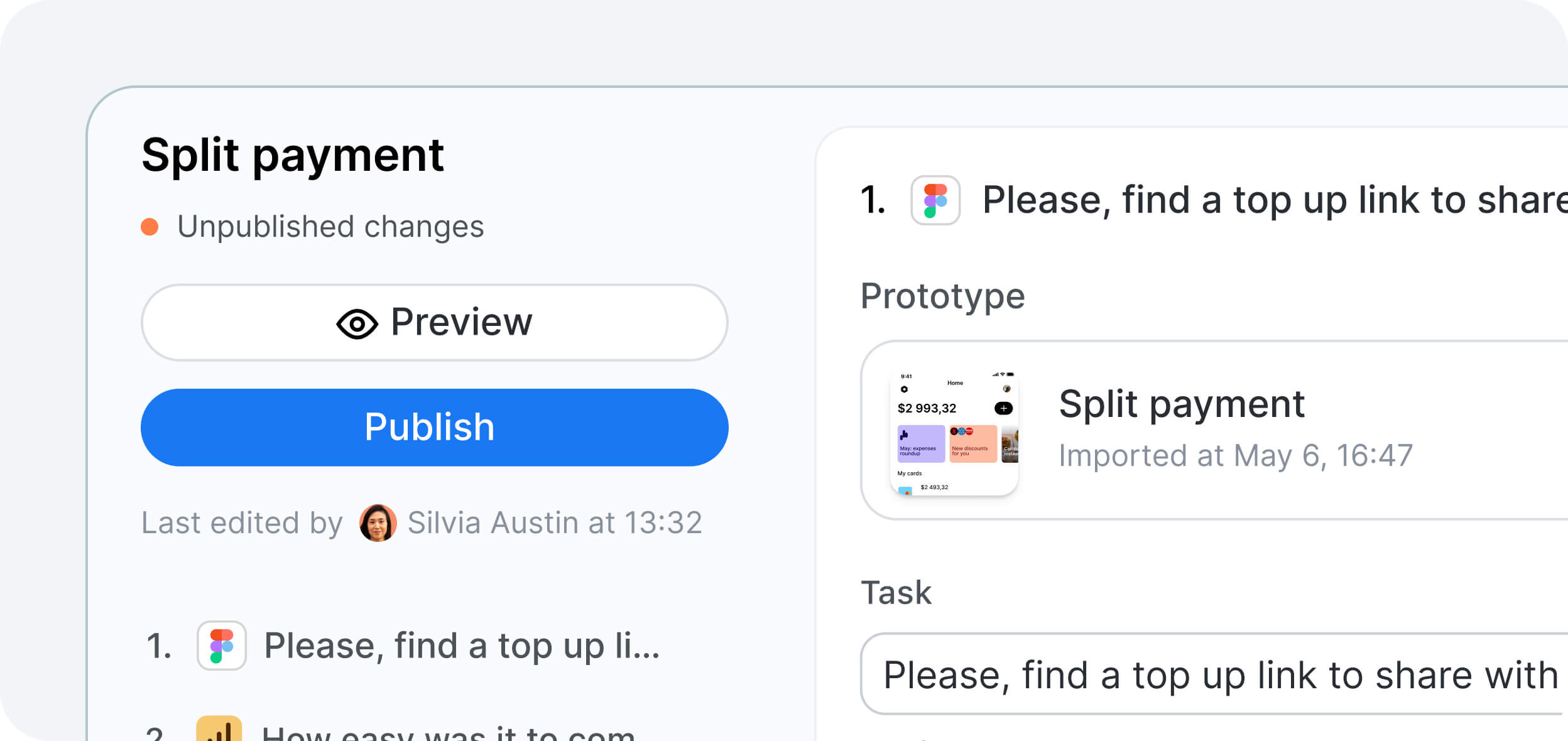Click Silvia Austin's avatar photo
Image resolution: width=1568 pixels, height=741 pixels.
tap(378, 523)
